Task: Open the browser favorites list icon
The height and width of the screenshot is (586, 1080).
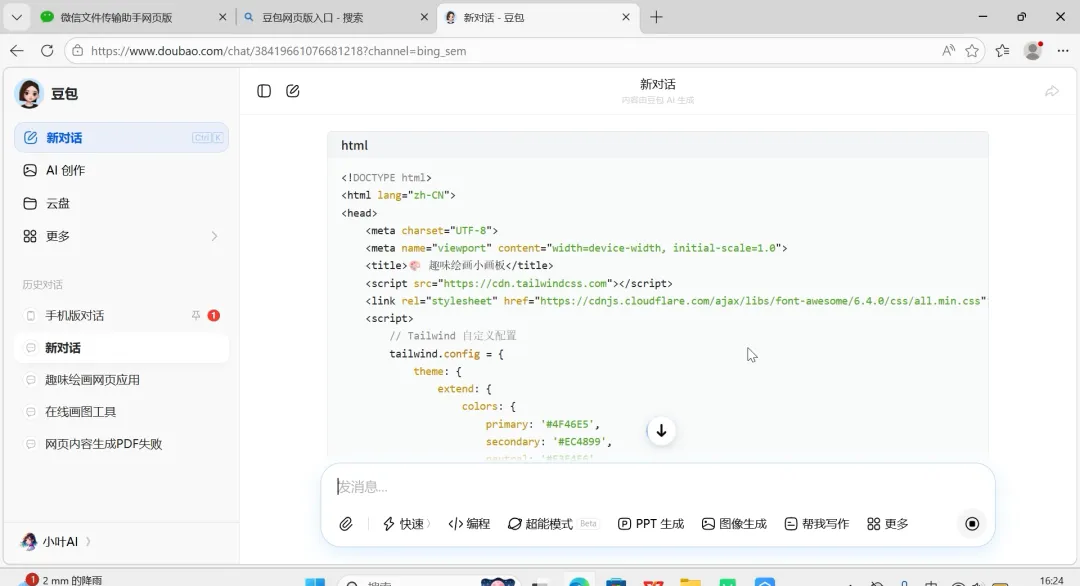Action: click(1003, 51)
